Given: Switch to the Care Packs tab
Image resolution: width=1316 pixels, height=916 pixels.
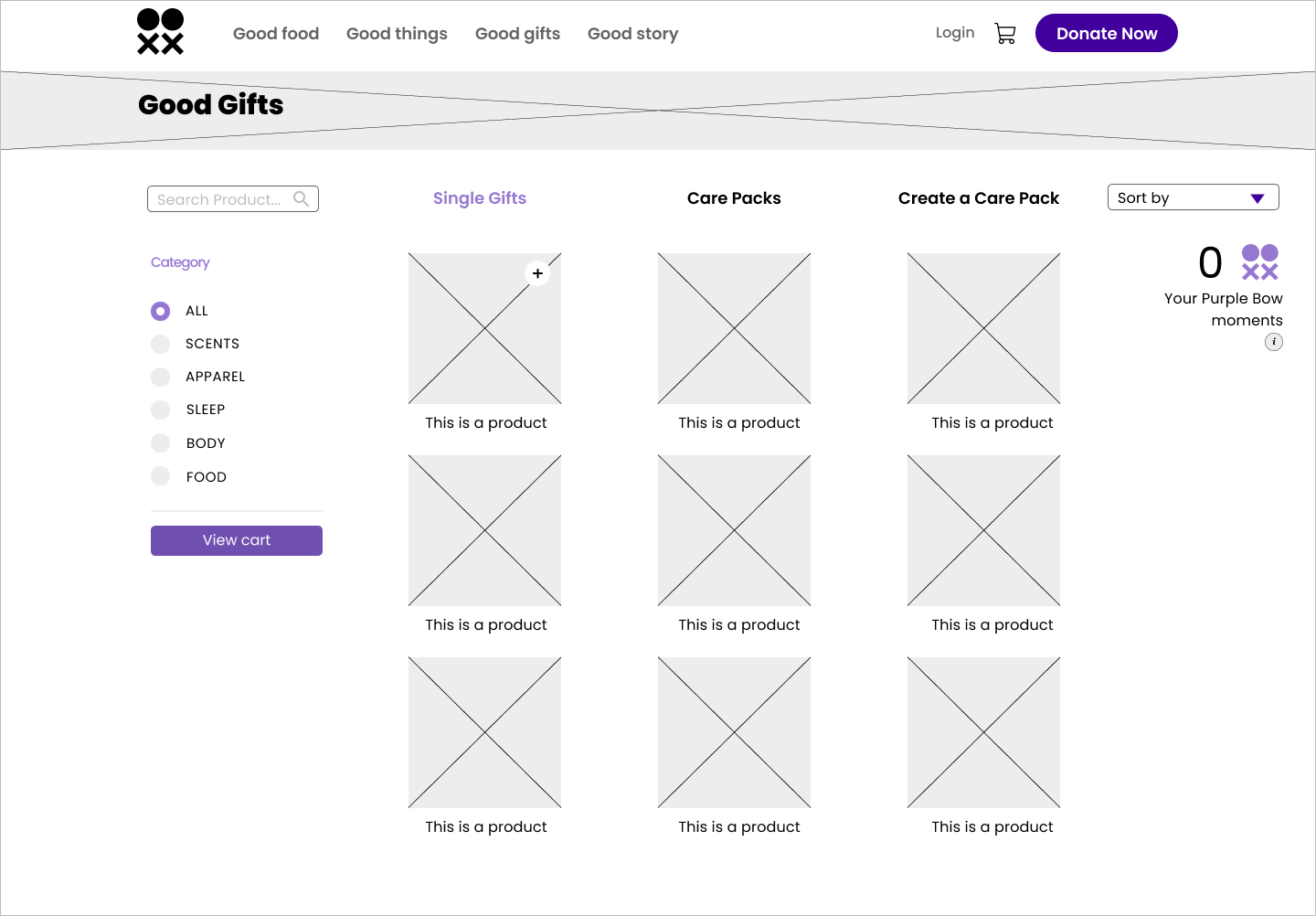Looking at the screenshot, I should pyautogui.click(x=734, y=198).
